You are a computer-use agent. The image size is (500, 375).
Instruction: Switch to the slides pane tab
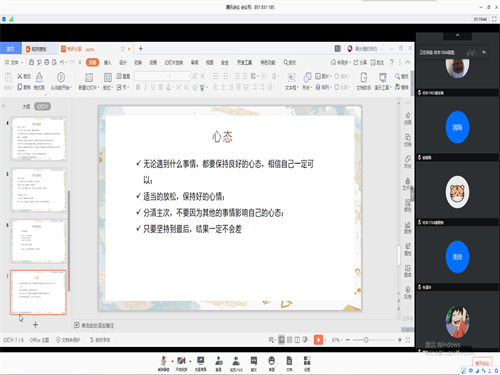[42, 106]
